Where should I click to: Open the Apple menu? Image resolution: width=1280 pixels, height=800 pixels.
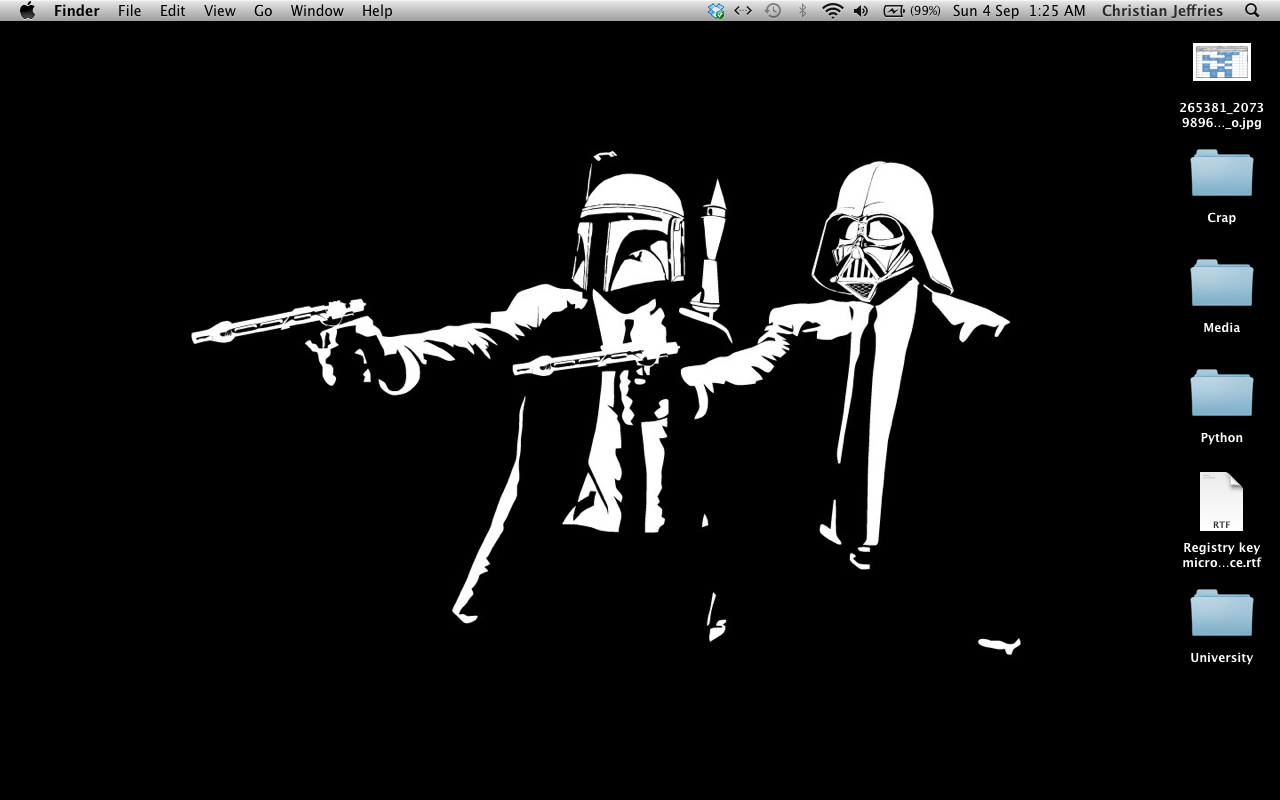27,11
